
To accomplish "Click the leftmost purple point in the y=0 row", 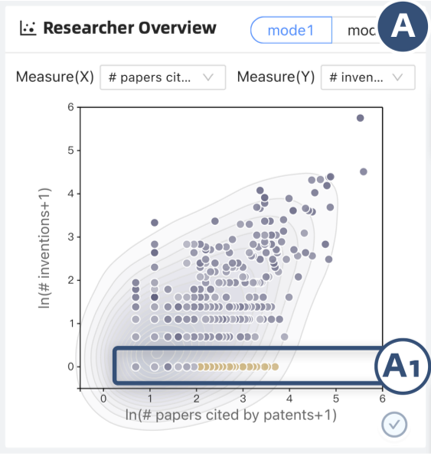I will 136,367.
